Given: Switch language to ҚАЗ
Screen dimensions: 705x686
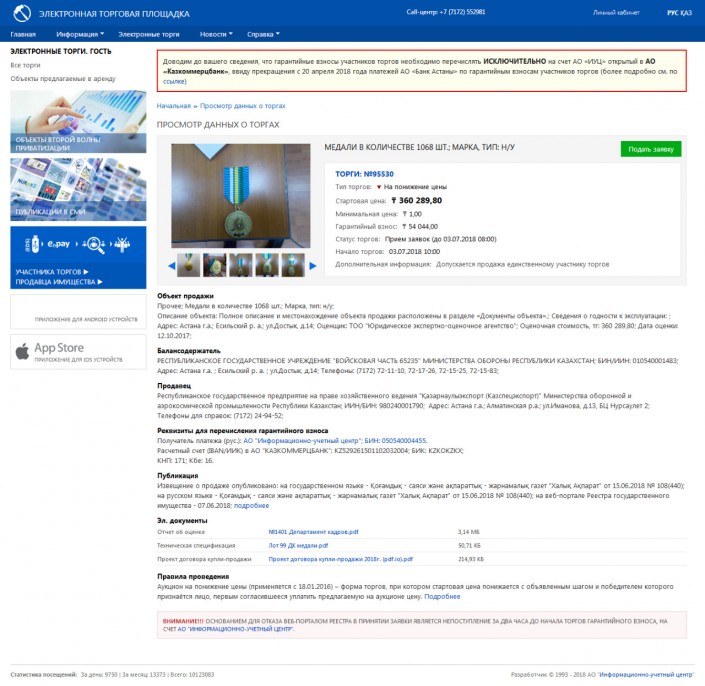Looking at the screenshot, I should pyautogui.click(x=686, y=13).
